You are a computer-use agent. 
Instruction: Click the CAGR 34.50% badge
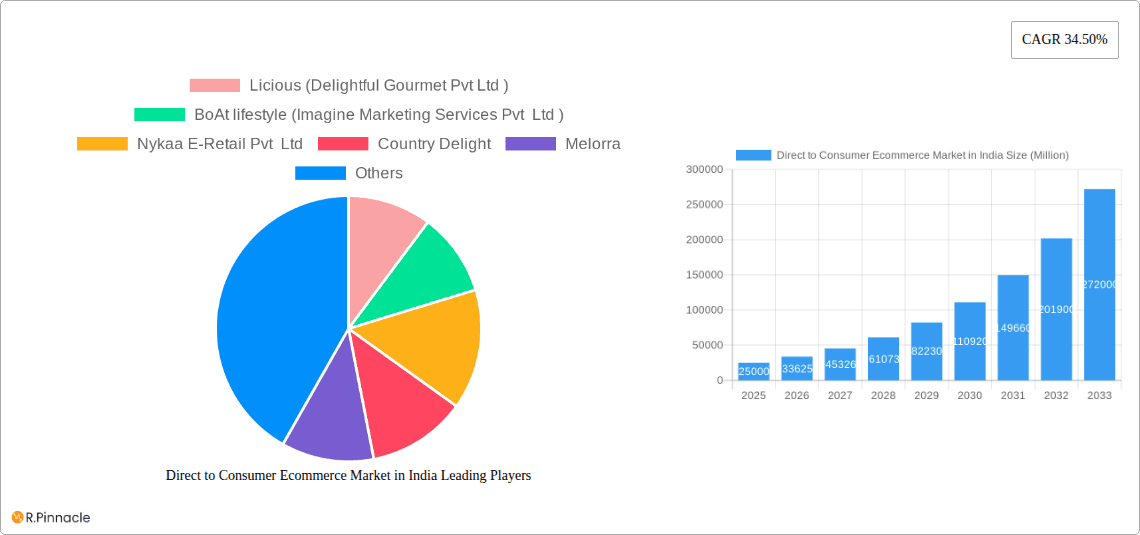(x=1064, y=40)
